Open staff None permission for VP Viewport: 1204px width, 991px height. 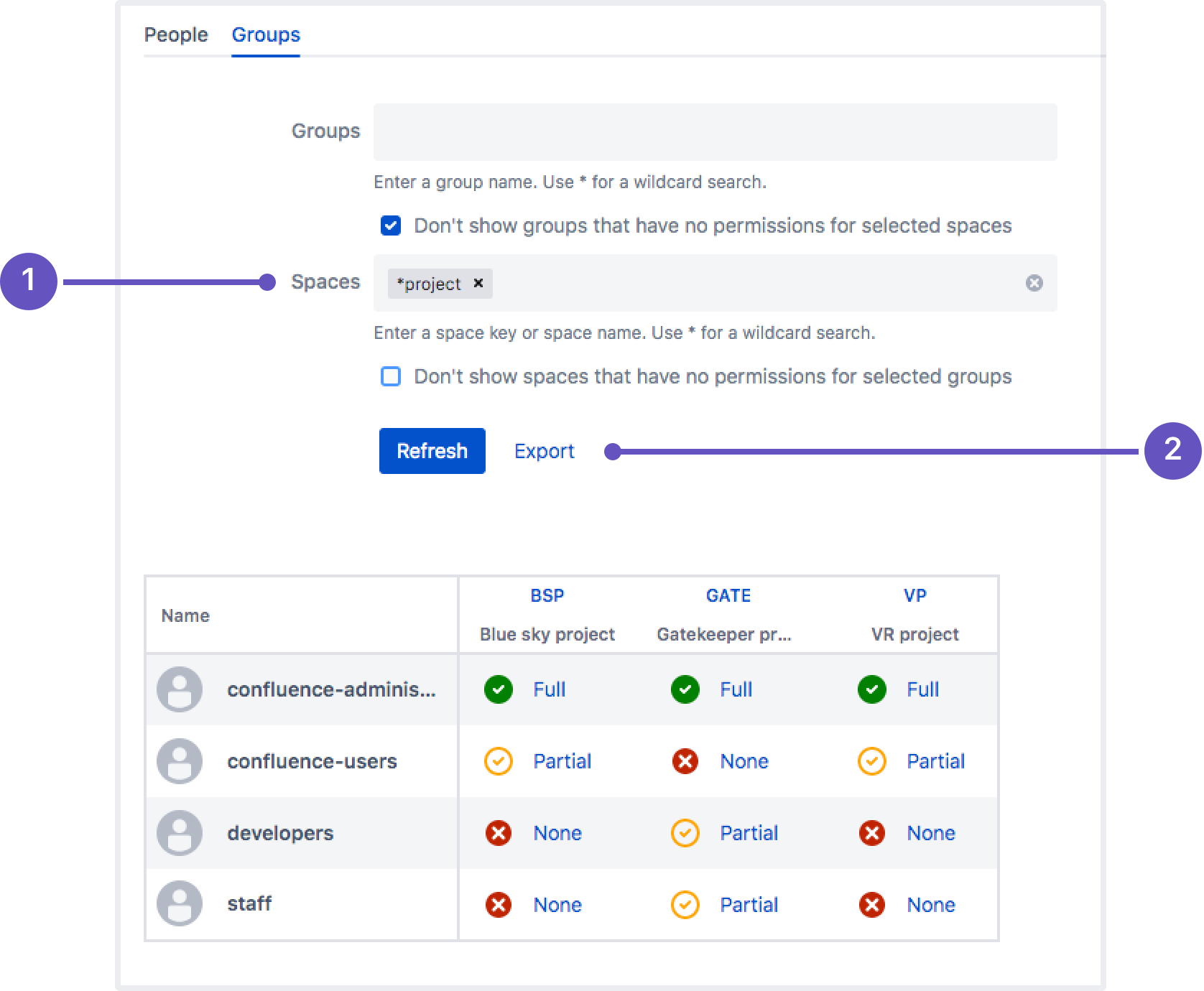931,905
